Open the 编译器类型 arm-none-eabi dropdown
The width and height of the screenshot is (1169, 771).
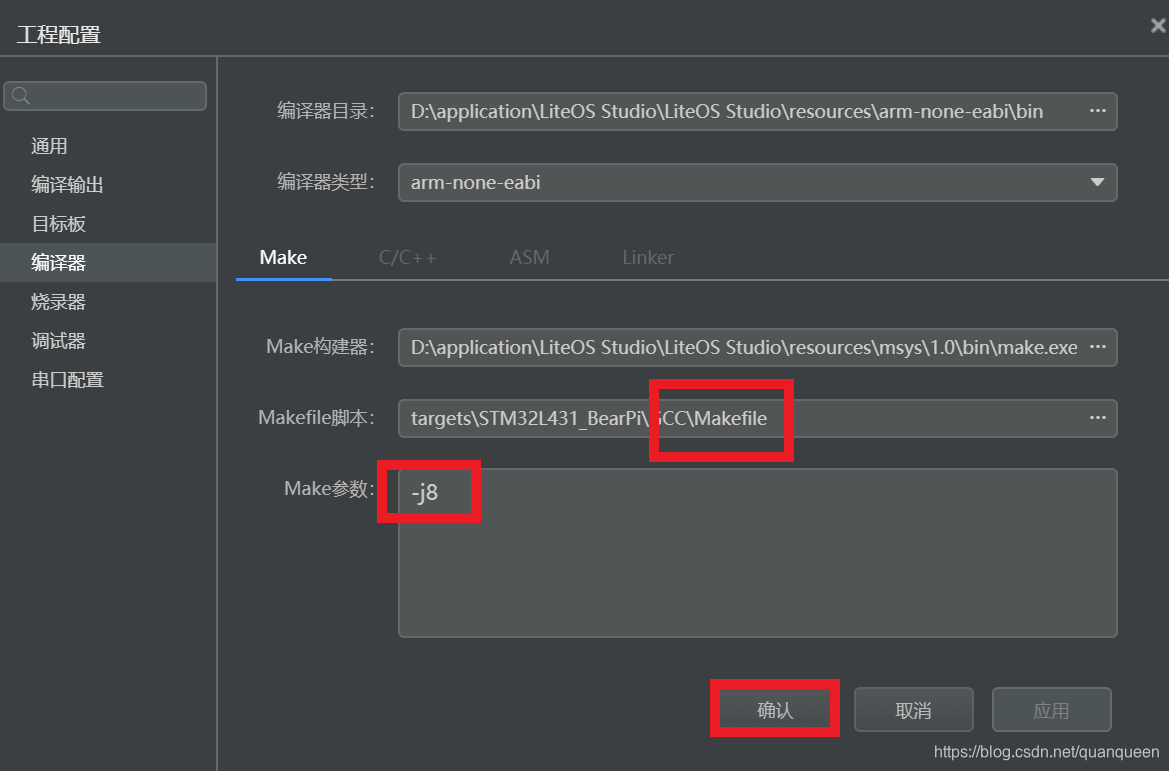coord(757,182)
